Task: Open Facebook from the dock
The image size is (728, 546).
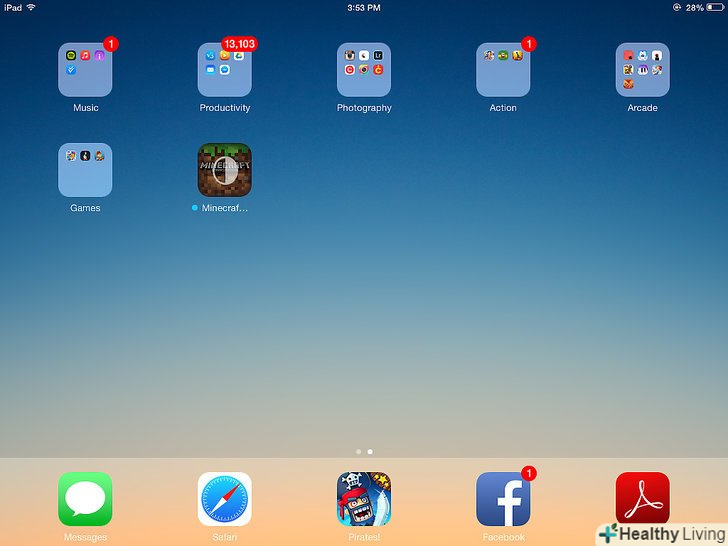Action: (503, 499)
